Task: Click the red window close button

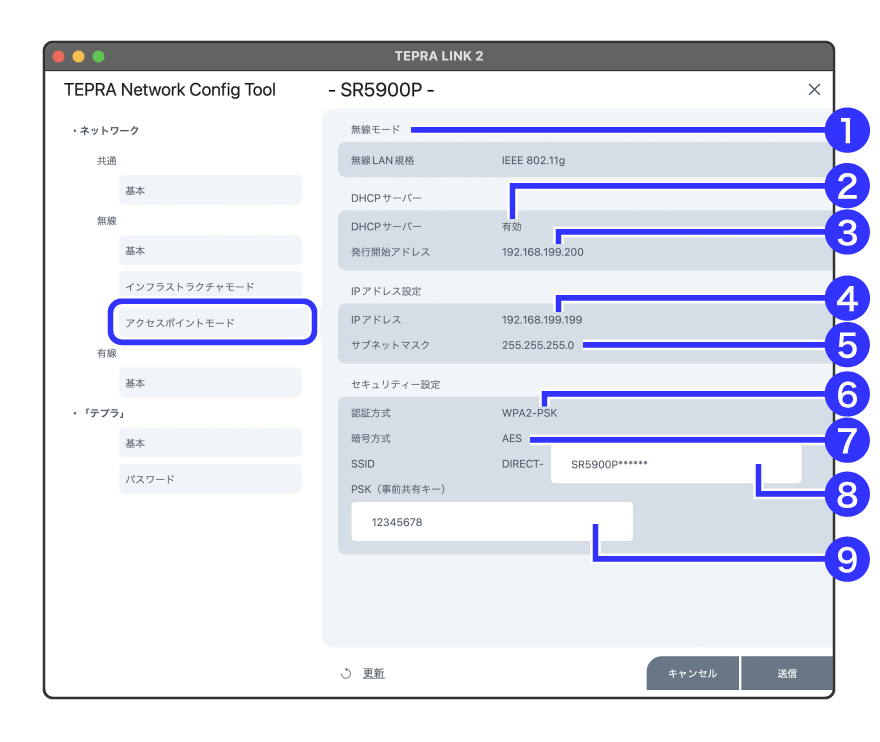Action: click(59, 56)
